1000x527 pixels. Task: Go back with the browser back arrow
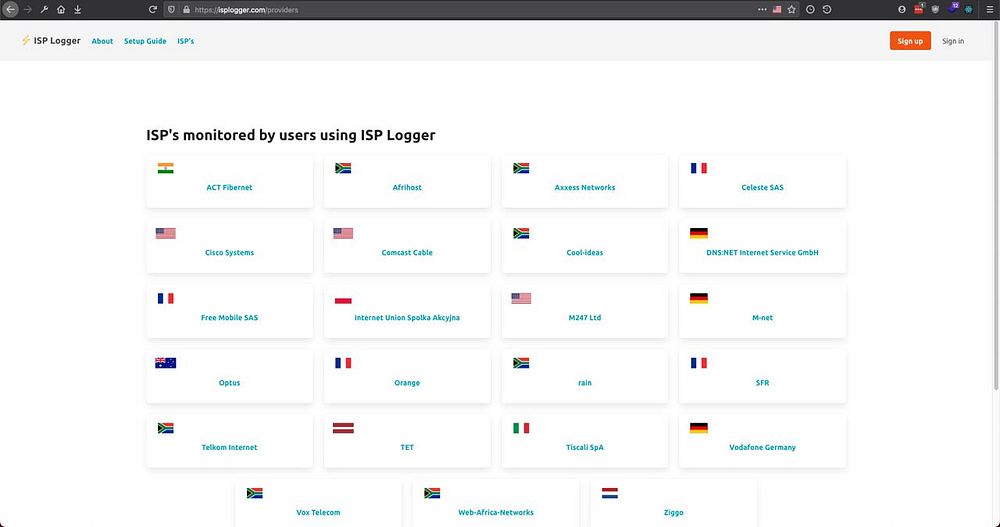(10, 10)
